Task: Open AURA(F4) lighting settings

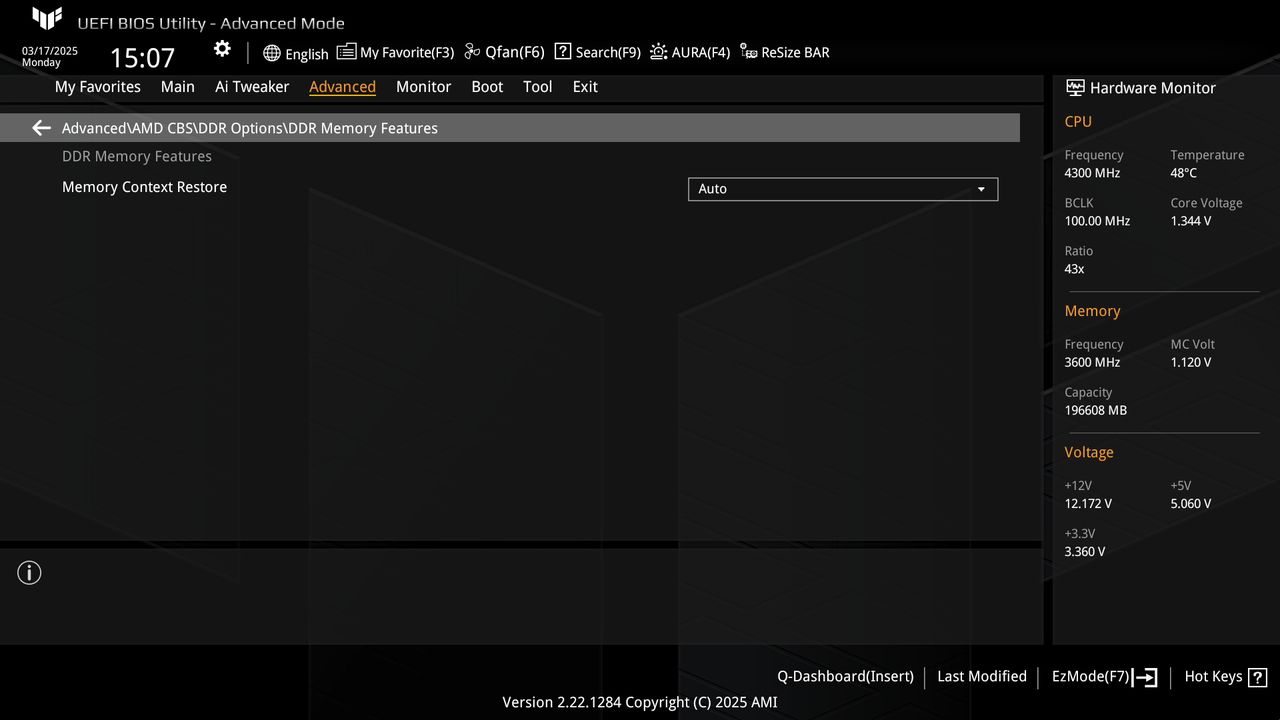Action: (x=690, y=52)
